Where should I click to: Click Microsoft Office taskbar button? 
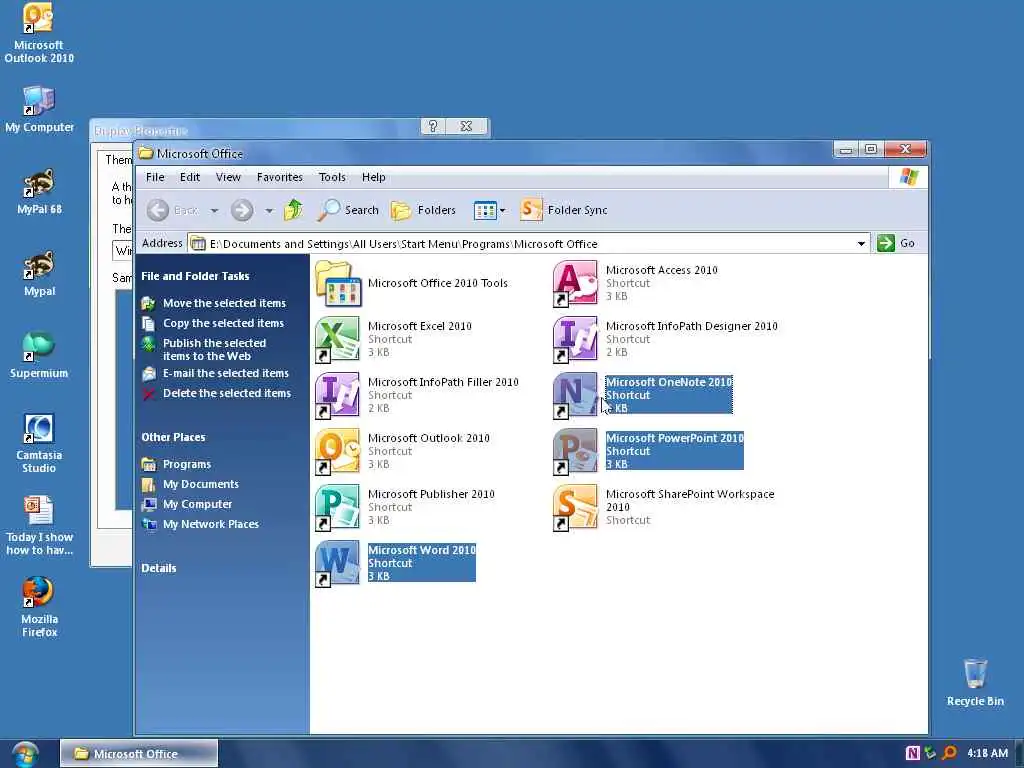[139, 754]
